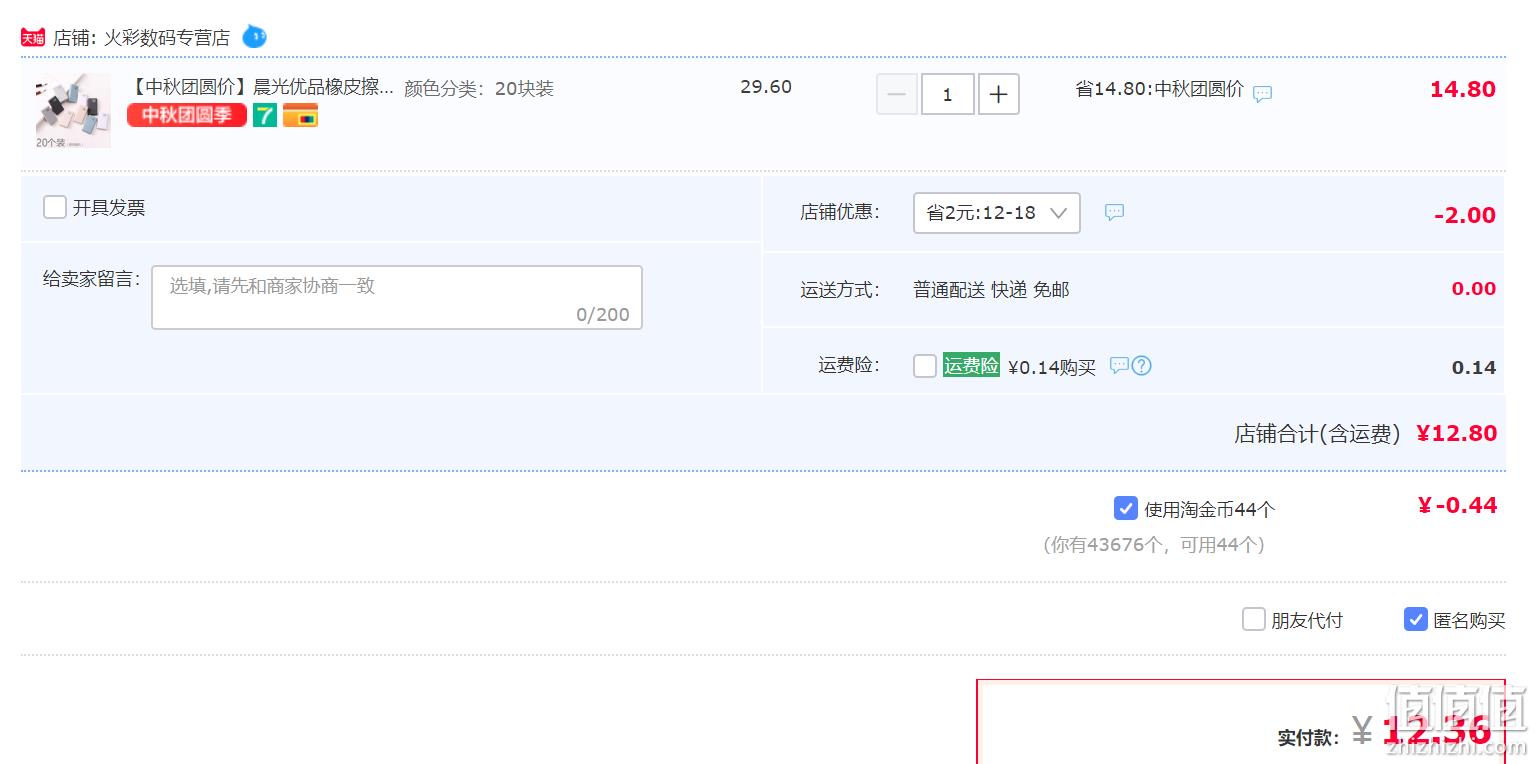Click the red 中秋团圆季 promotion badge
Viewport: 1536px width, 764px height.
(x=187, y=115)
